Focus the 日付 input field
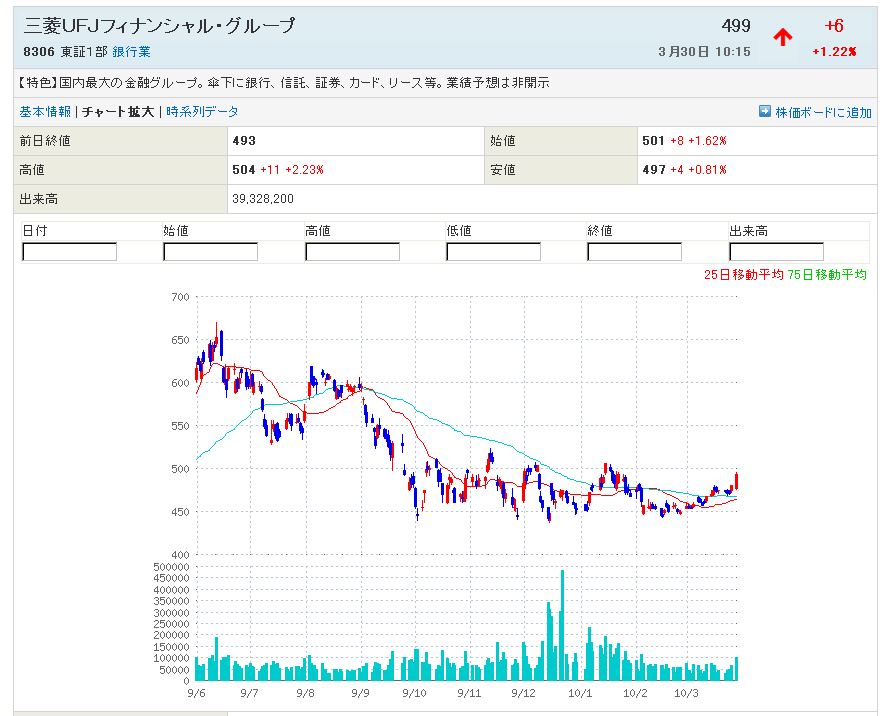This screenshot has height=716, width=882. point(70,252)
